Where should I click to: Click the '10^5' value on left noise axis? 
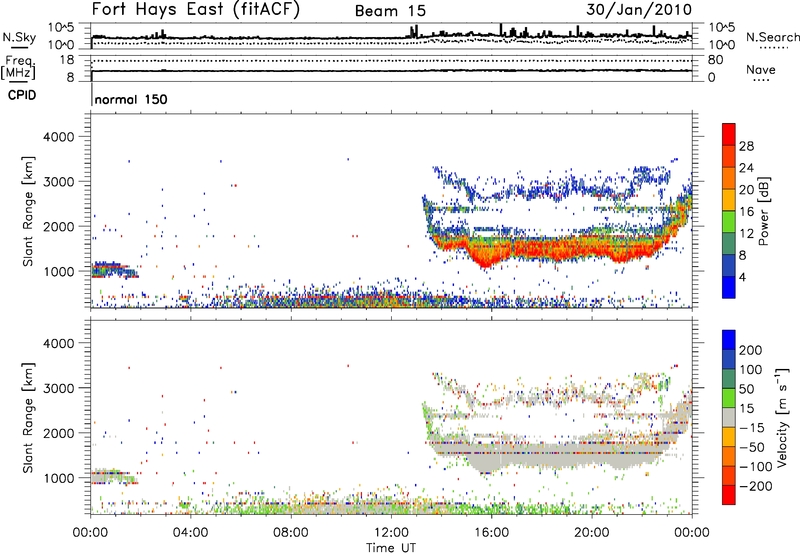61,28
